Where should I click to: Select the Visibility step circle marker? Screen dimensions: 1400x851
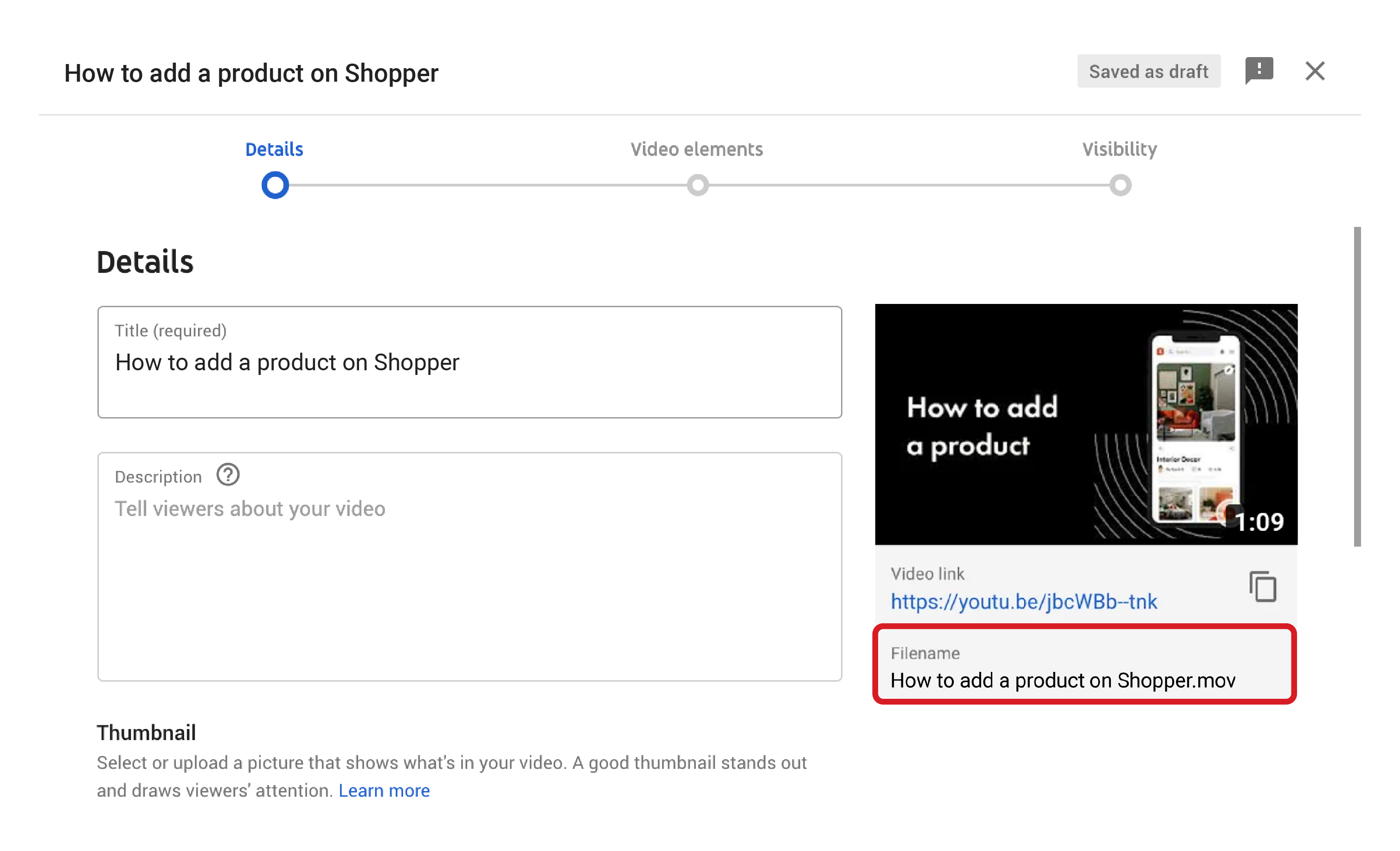[x=1120, y=185]
